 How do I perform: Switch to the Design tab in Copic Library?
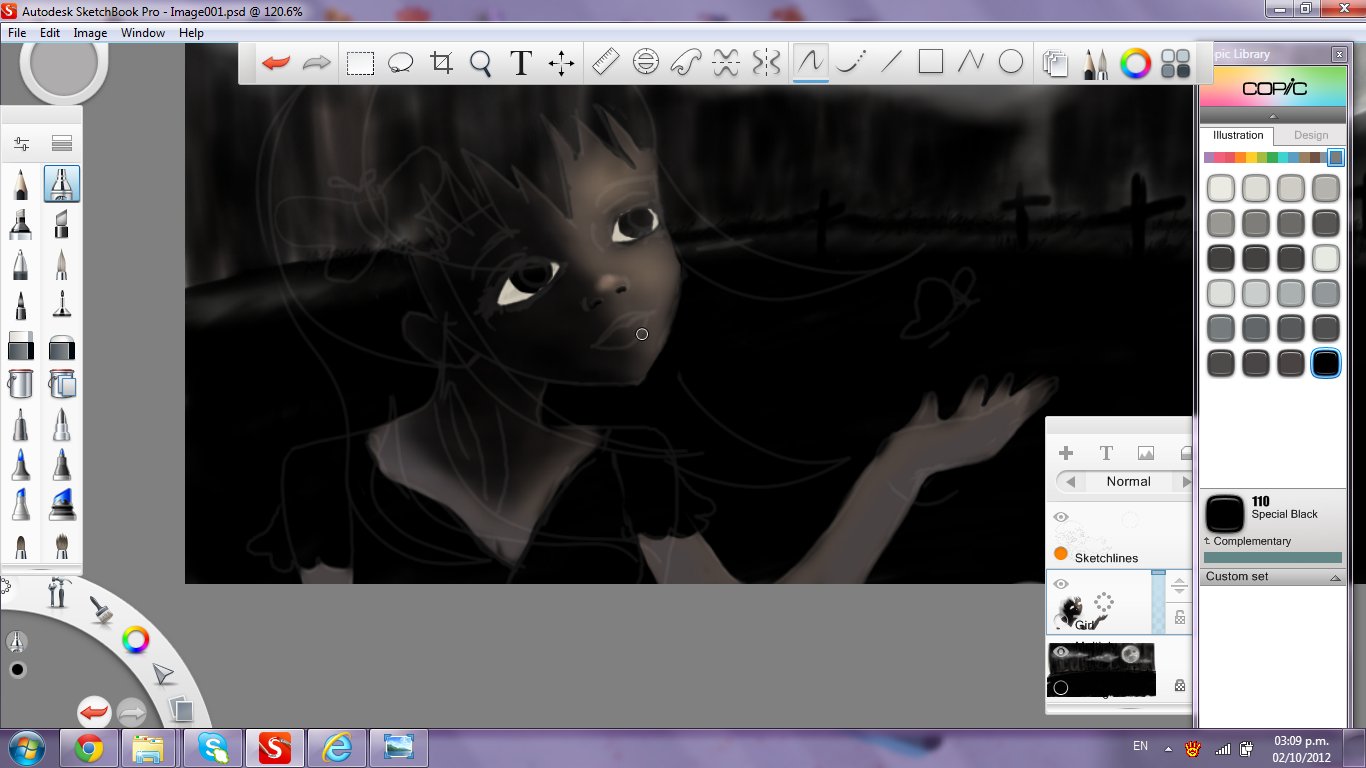click(1311, 135)
